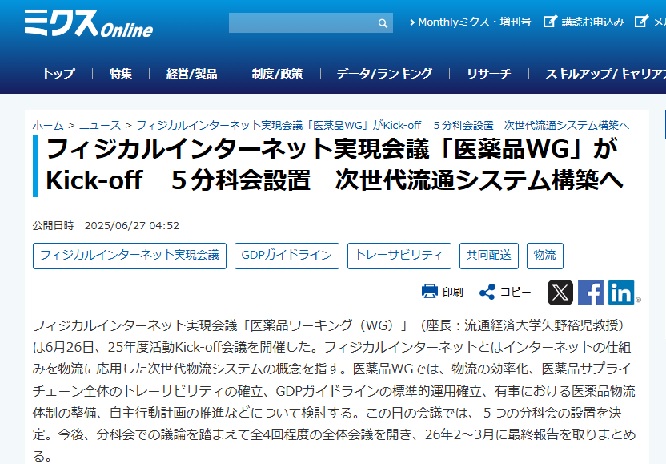Go to ホーム breadcrumb link
Image resolution: width=666 pixels, height=464 pixels.
[x=48, y=125]
